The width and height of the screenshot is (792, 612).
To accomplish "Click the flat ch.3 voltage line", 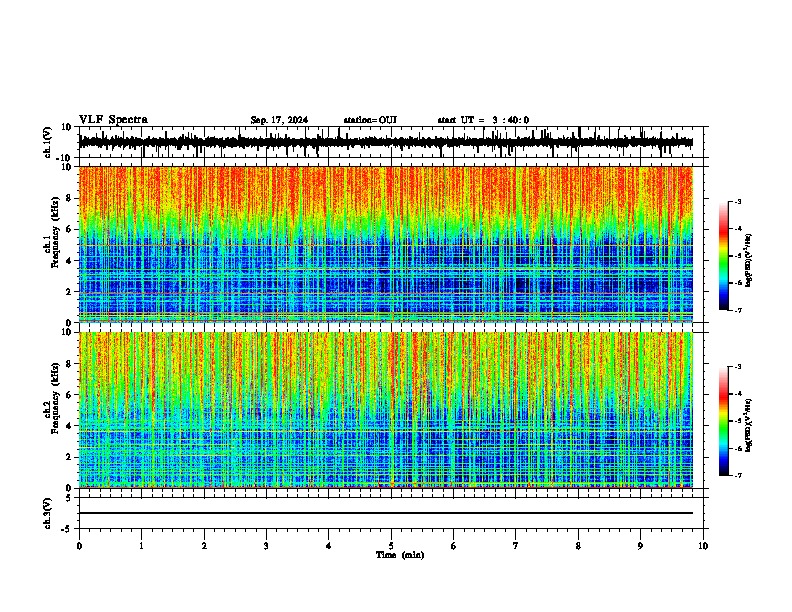I will point(386,513).
